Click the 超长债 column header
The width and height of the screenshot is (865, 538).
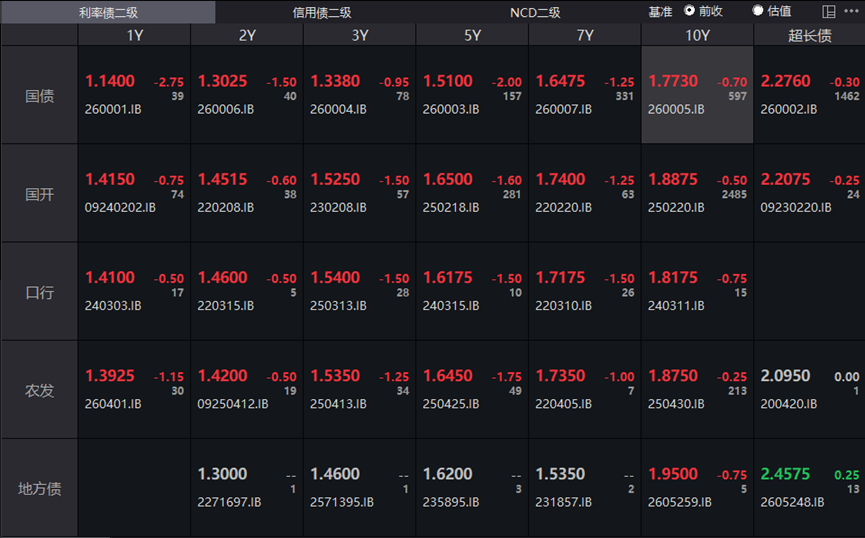(x=809, y=35)
